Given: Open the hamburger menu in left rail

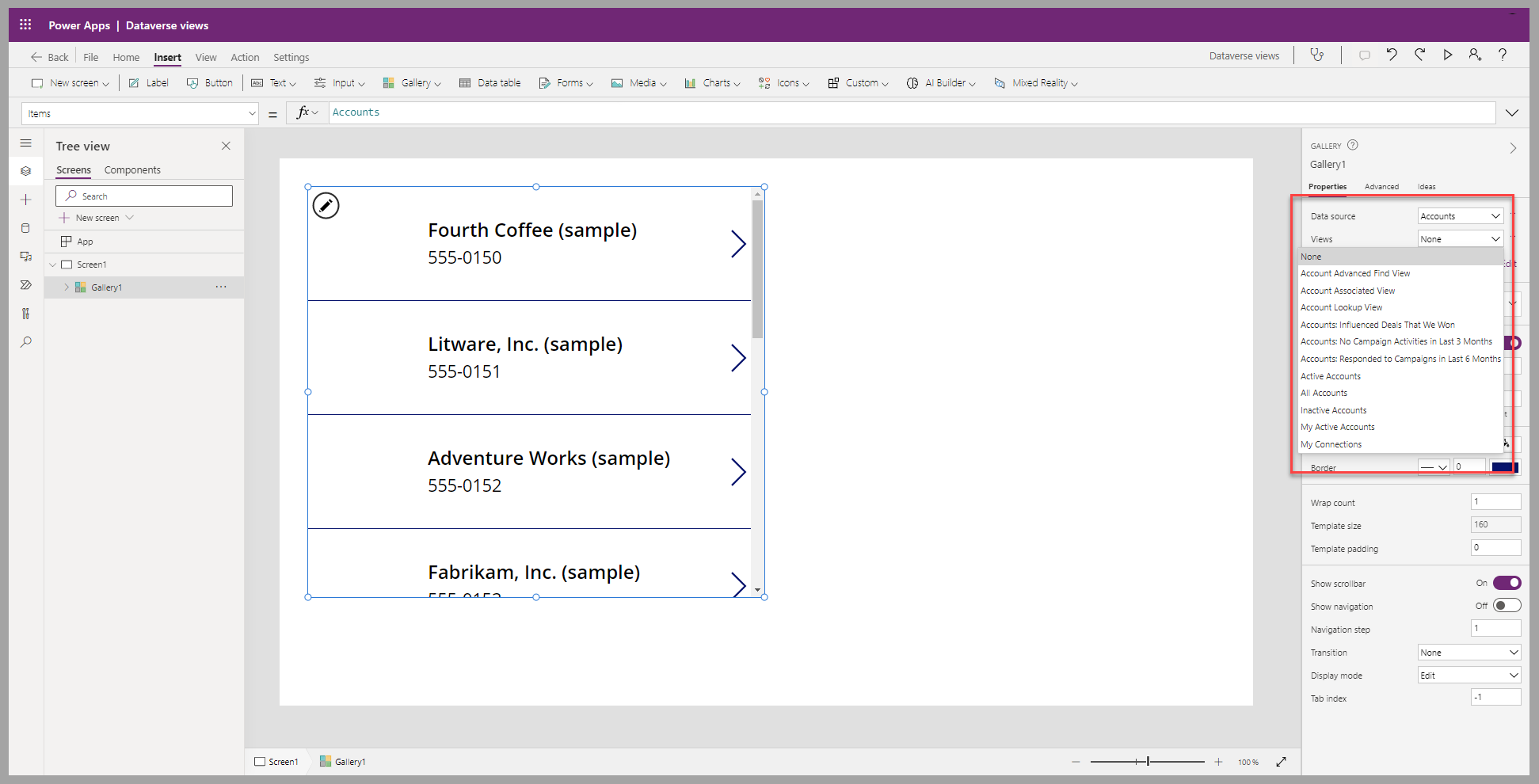Looking at the screenshot, I should (26, 143).
